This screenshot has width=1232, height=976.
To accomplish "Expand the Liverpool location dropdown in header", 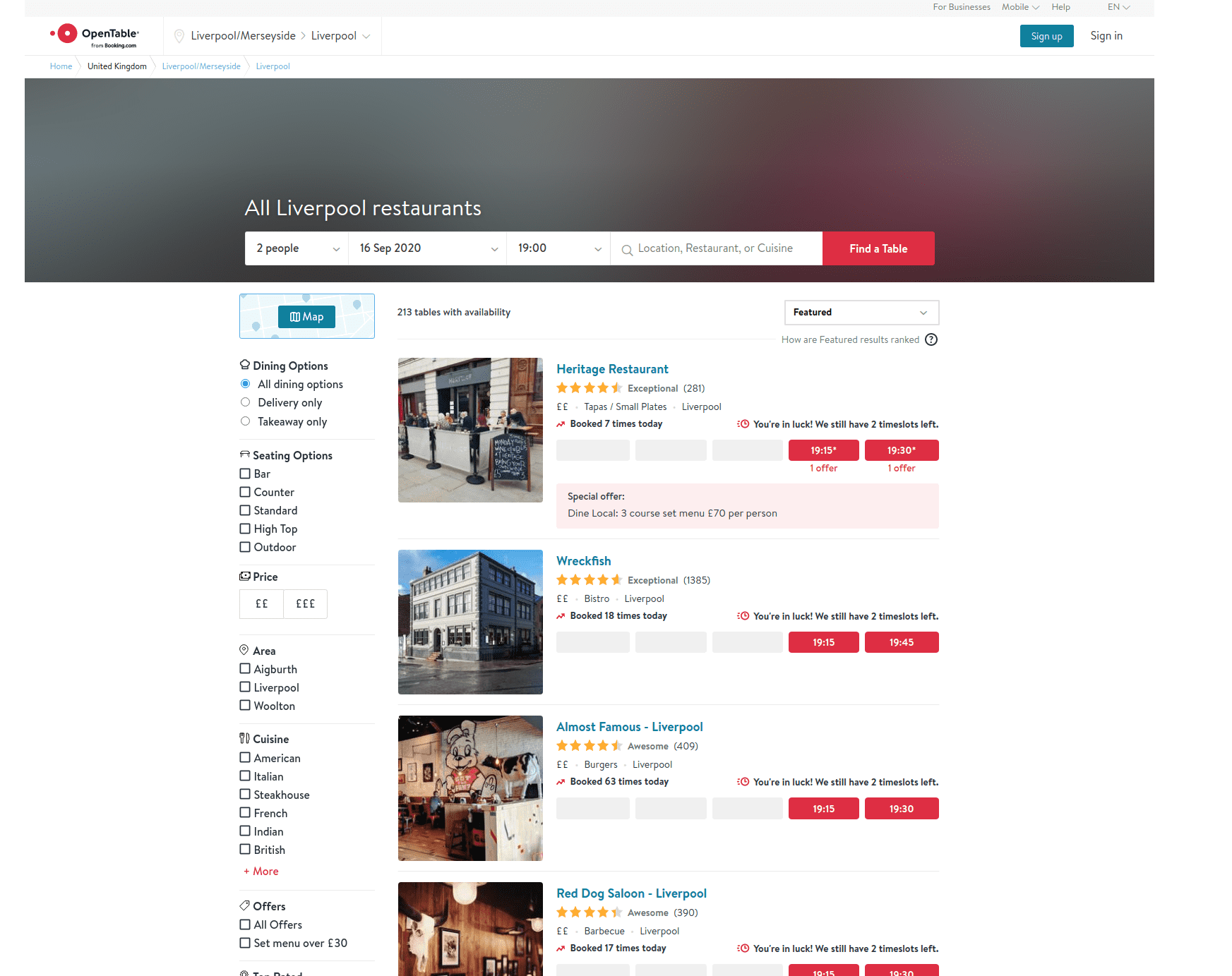I will click(340, 36).
